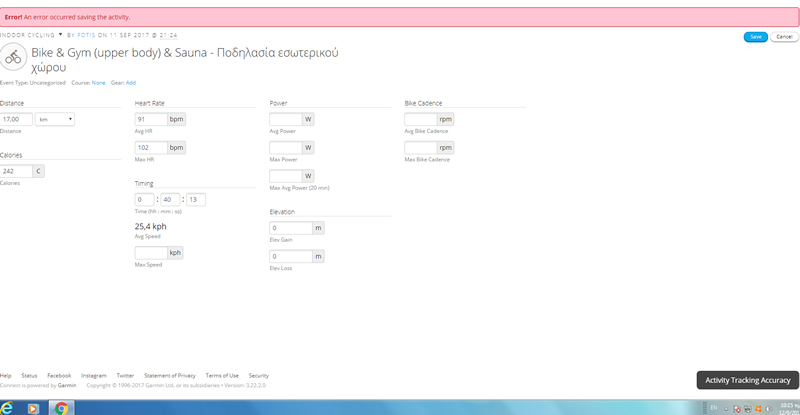
Task: Select the Distance value input field
Action: point(16,119)
